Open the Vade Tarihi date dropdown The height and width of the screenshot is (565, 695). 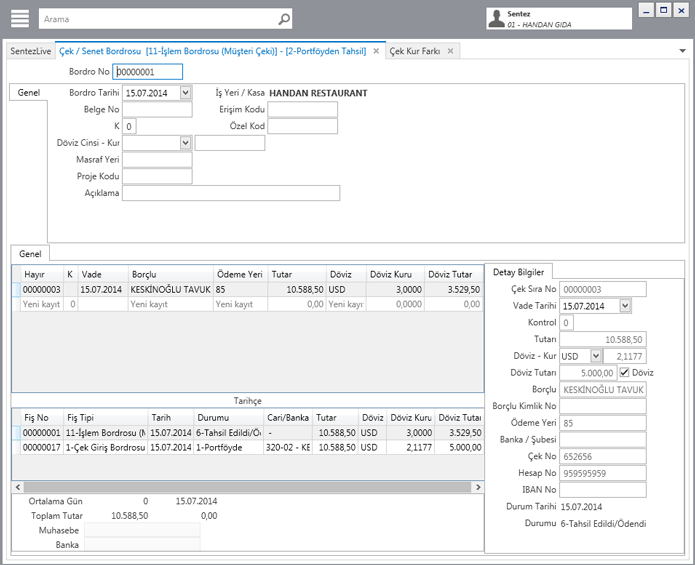(625, 306)
